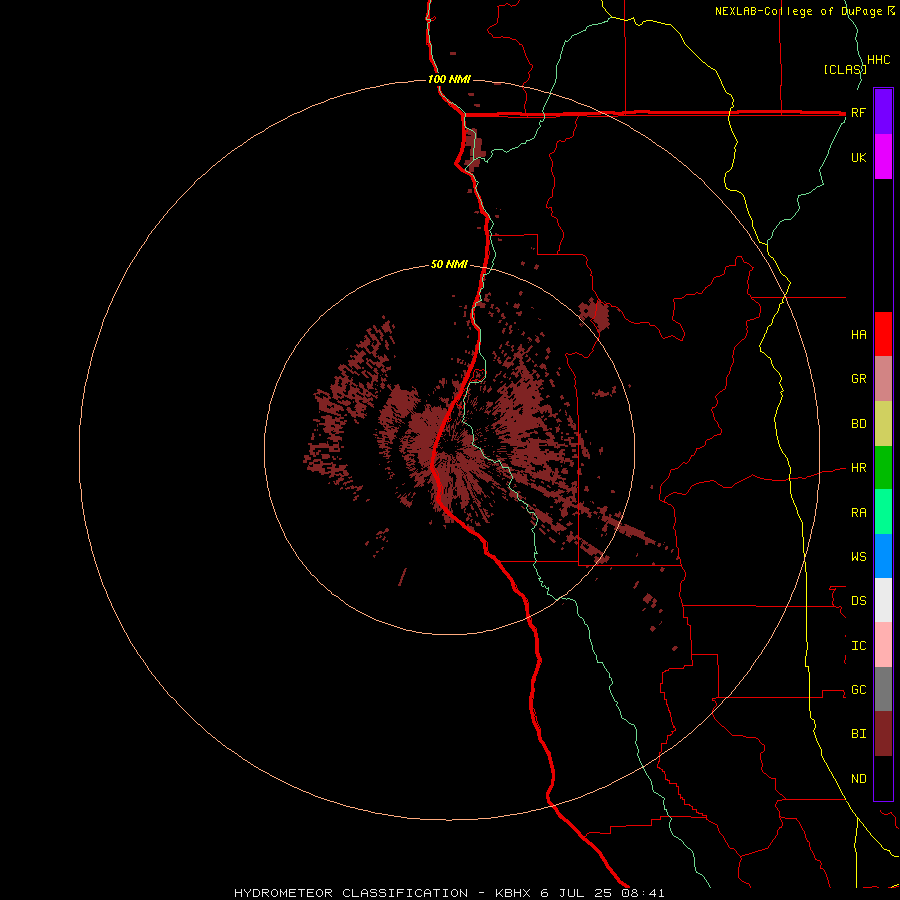Click the '50 NMI' range ring label
This screenshot has width=900, height=900.
coord(449,264)
